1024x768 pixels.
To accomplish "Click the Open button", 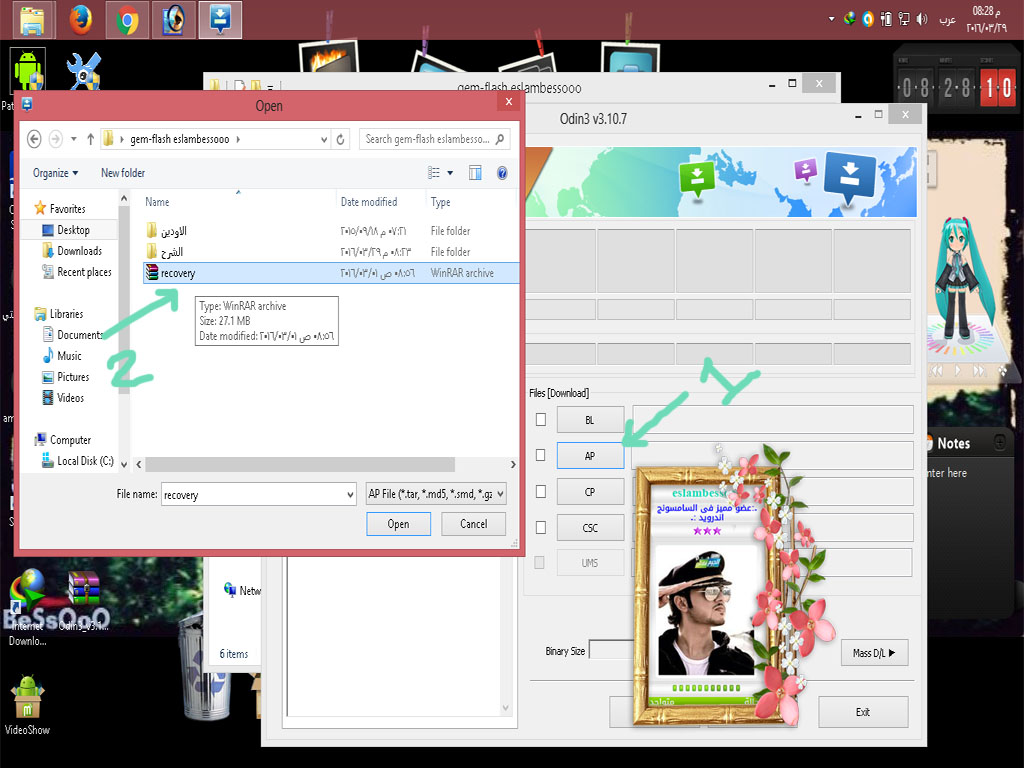I will 398,524.
